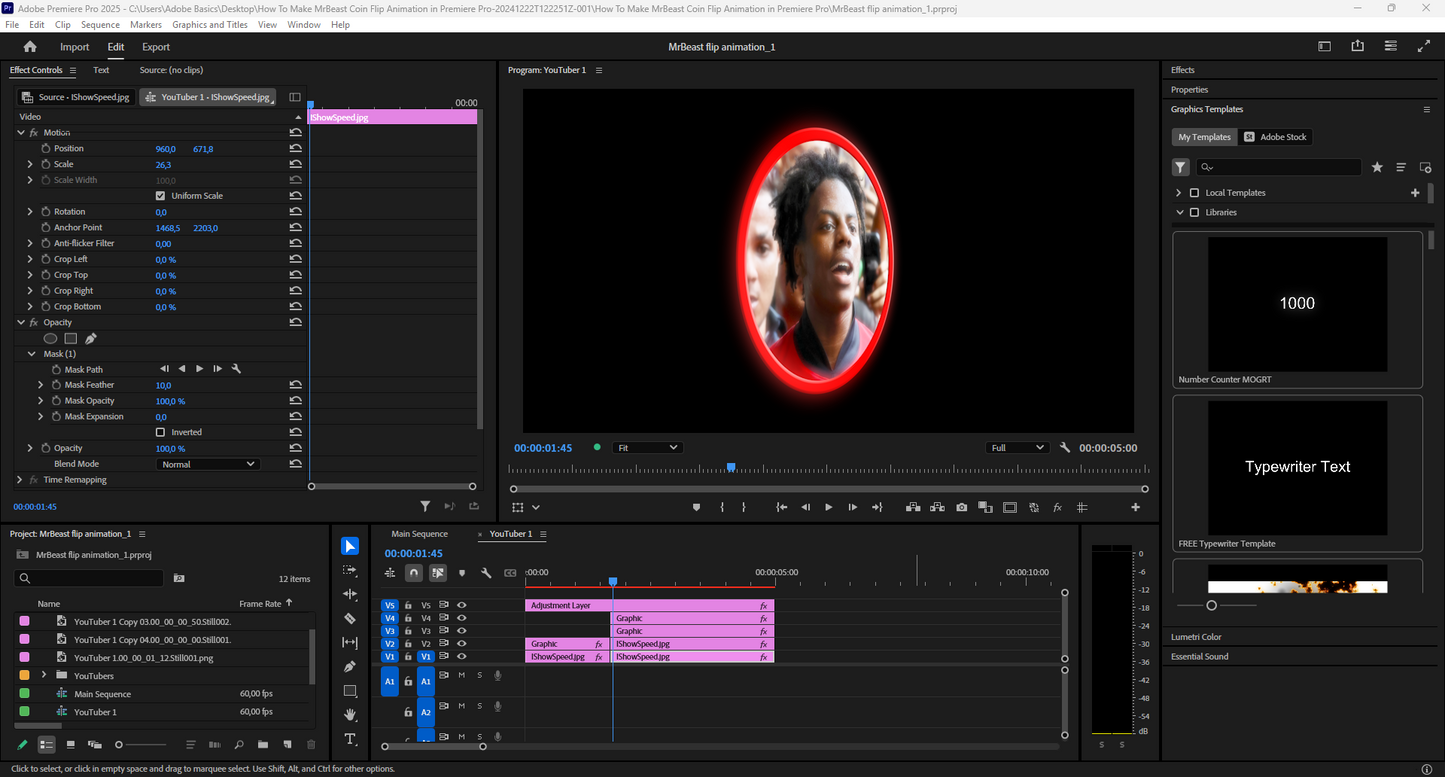Switch to the Main Sequence tab
The width and height of the screenshot is (1445, 777).
pyautogui.click(x=419, y=534)
